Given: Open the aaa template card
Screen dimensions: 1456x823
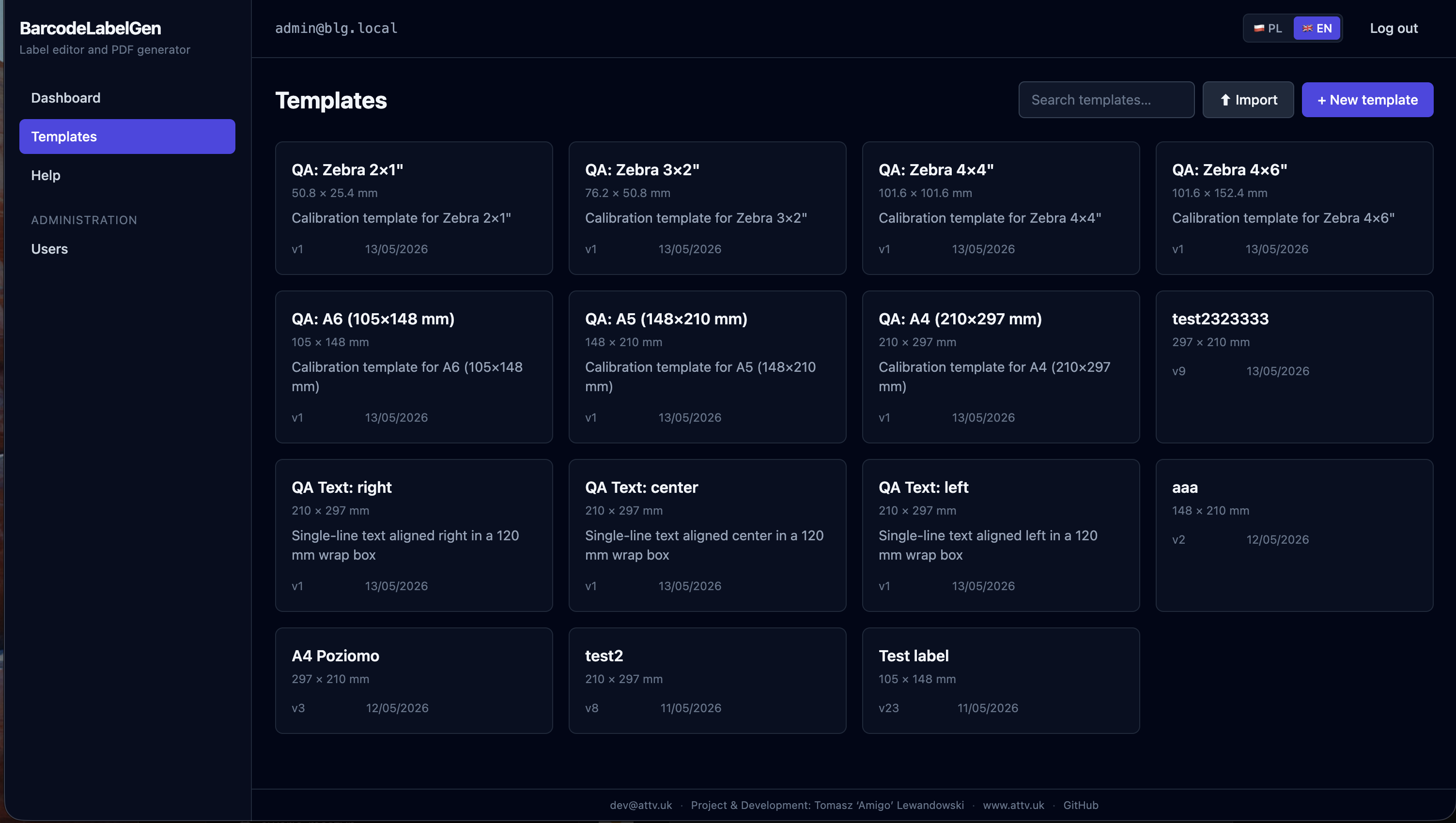Looking at the screenshot, I should click(x=1294, y=535).
